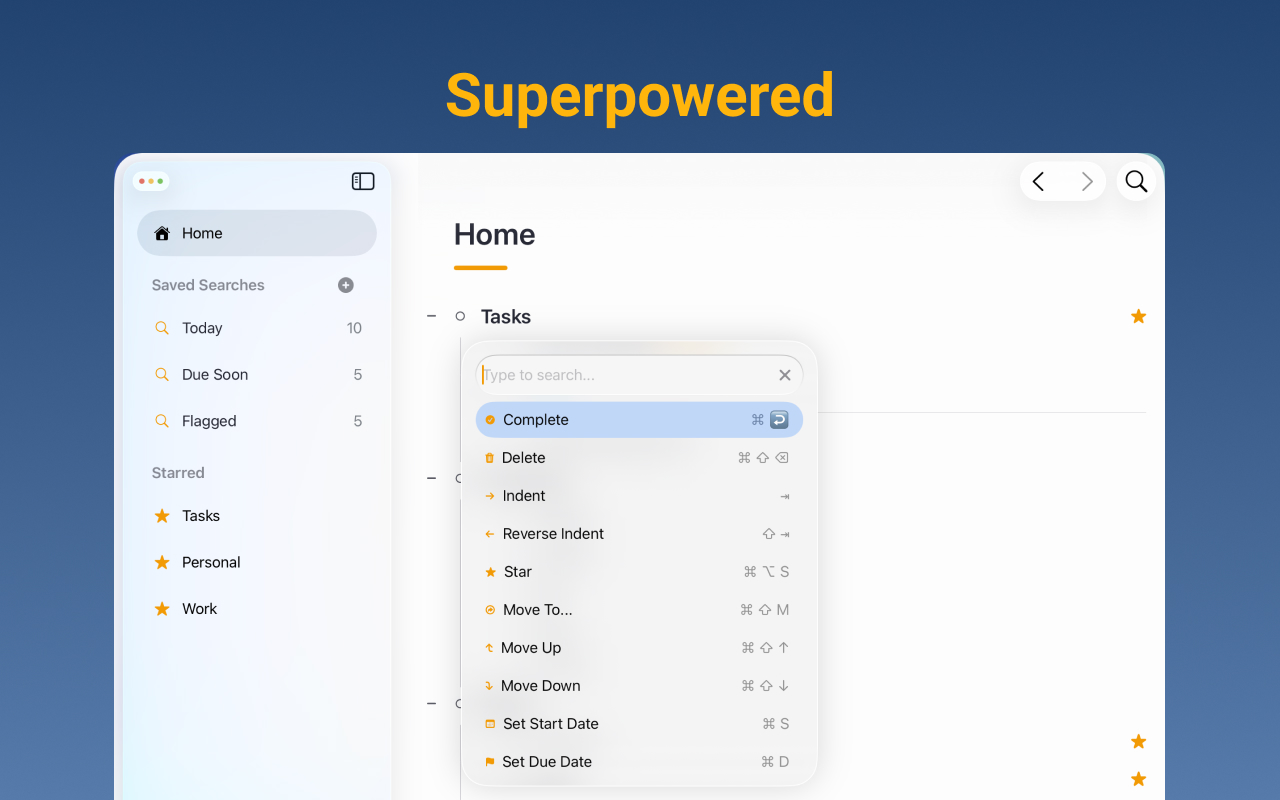Open starred Tasks in sidebar
The height and width of the screenshot is (800, 1280).
point(257,516)
